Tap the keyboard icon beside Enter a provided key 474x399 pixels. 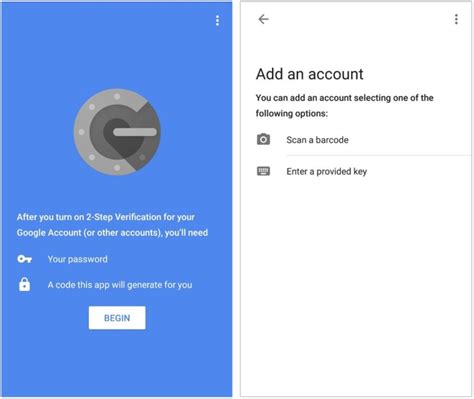263,171
